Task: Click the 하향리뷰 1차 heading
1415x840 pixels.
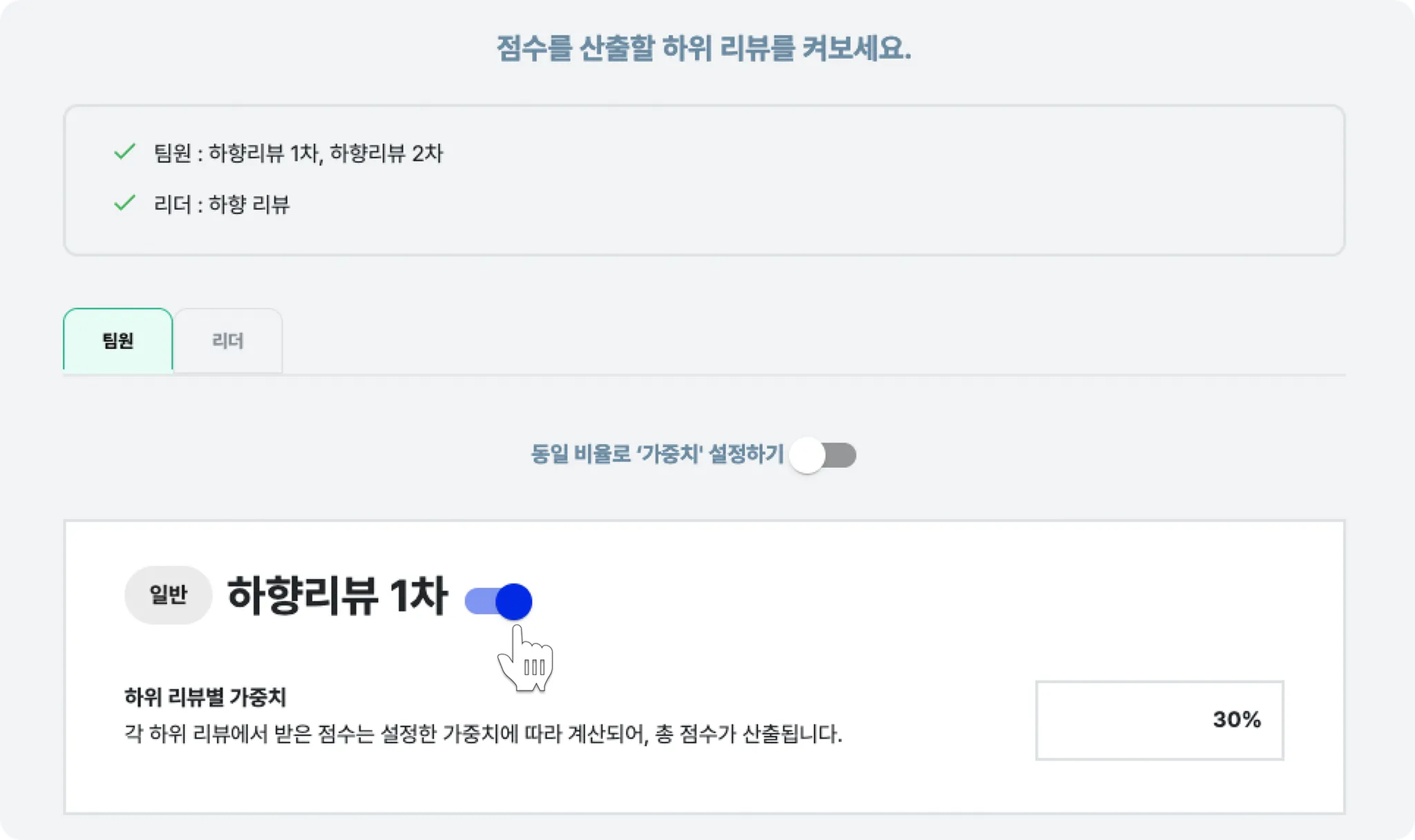Action: 338,595
